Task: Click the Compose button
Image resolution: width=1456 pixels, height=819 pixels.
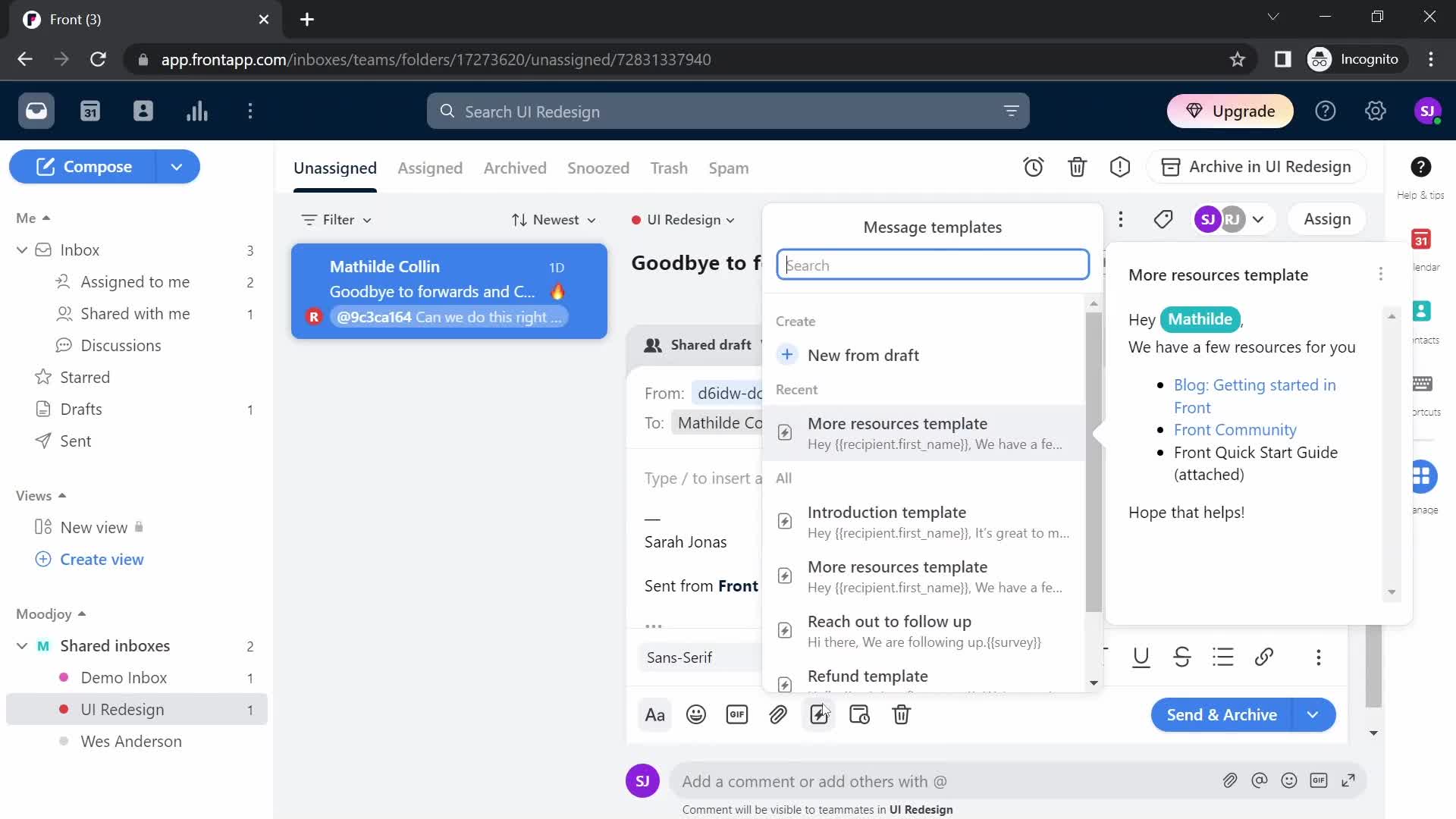Action: tap(83, 167)
